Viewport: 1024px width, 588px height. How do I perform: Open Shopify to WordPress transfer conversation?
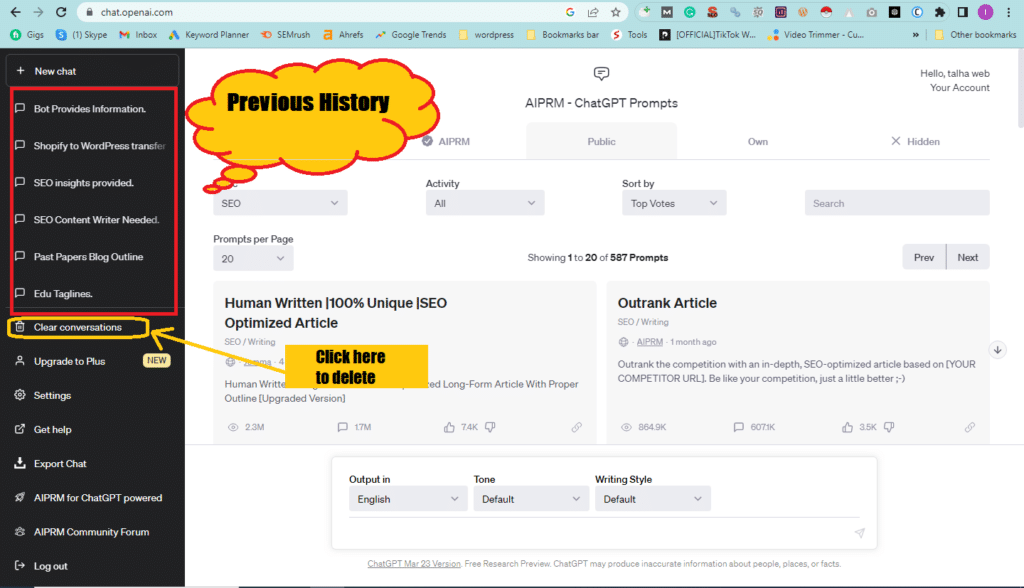pyautogui.click(x=93, y=146)
